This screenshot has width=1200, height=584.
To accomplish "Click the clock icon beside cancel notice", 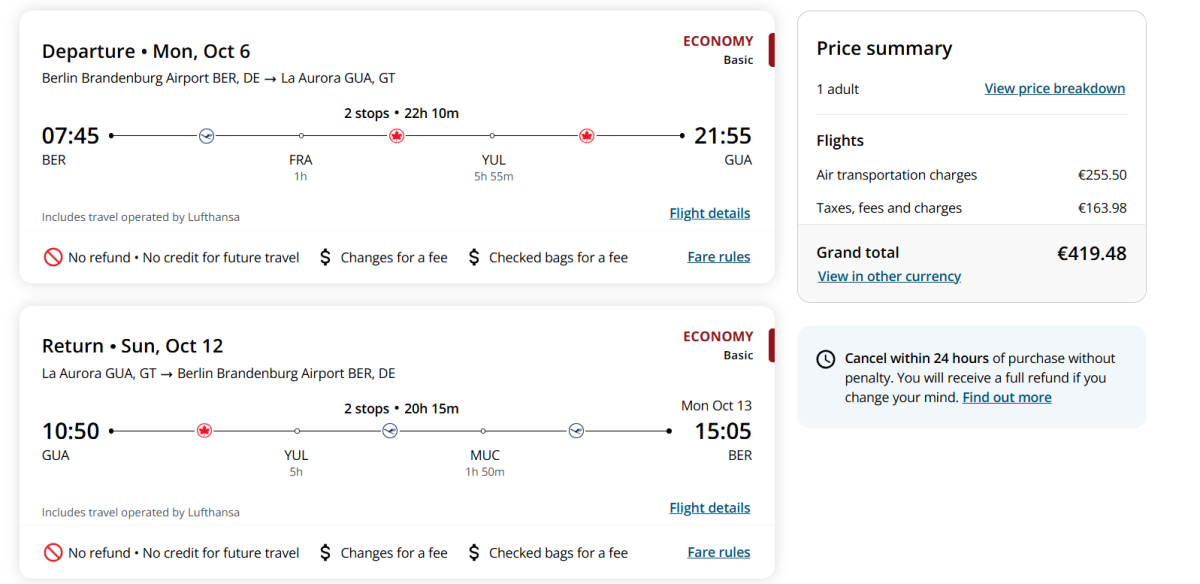I will pyautogui.click(x=826, y=359).
